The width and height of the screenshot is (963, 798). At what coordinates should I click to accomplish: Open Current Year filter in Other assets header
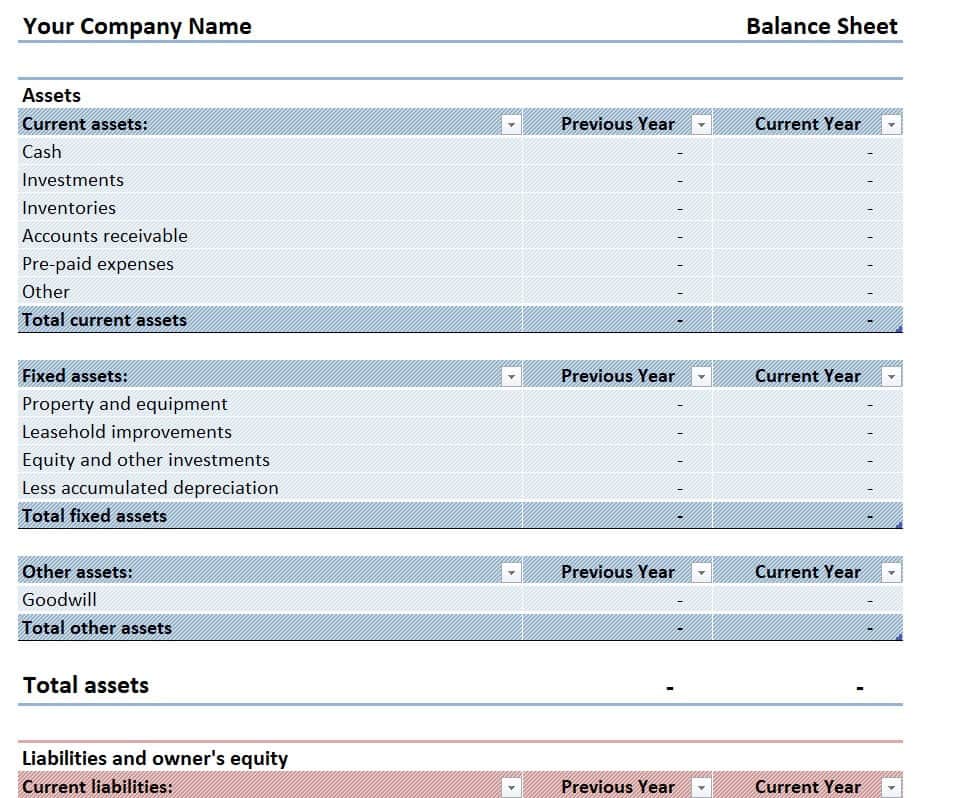tap(891, 573)
